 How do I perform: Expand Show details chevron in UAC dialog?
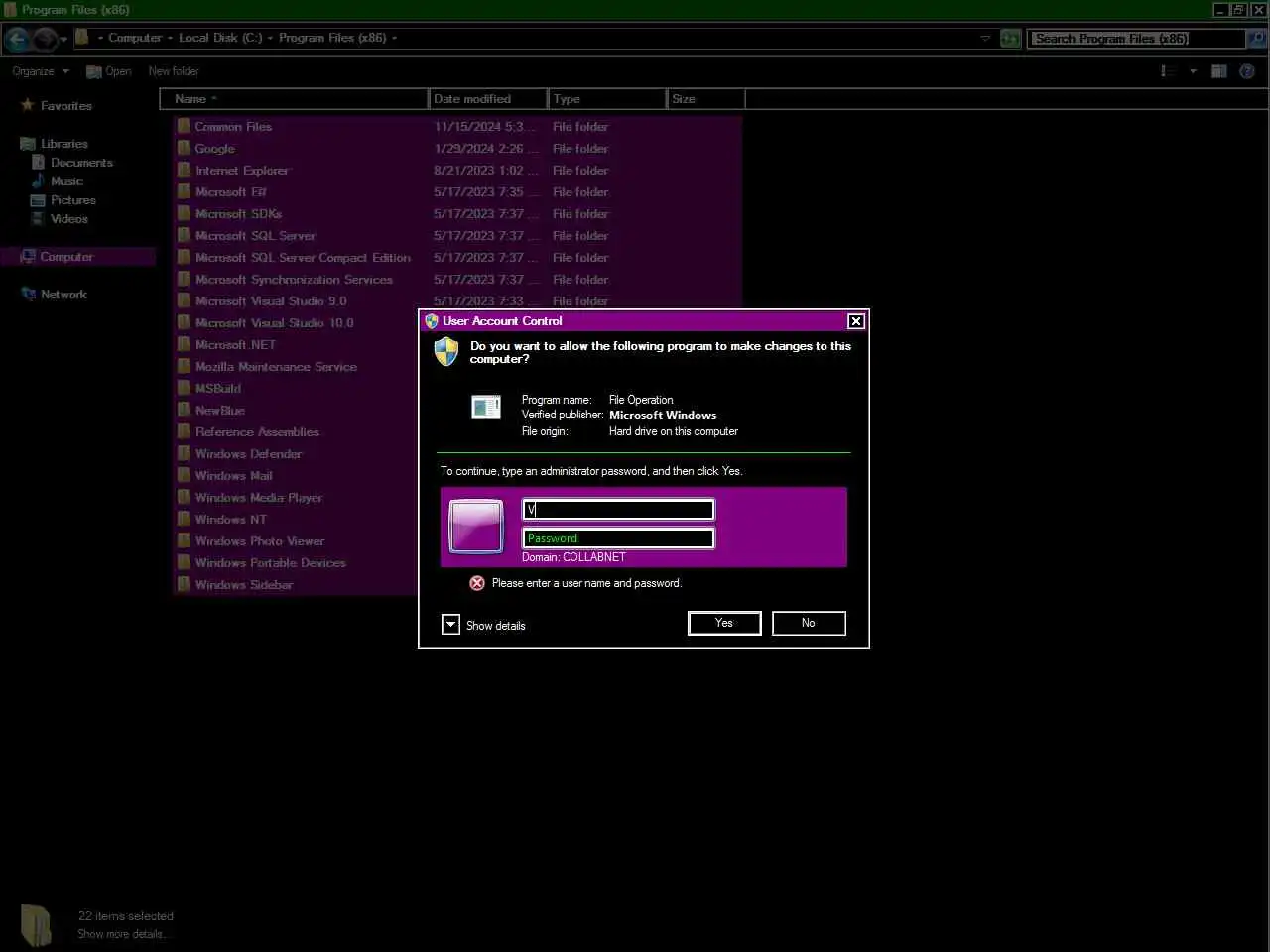450,625
